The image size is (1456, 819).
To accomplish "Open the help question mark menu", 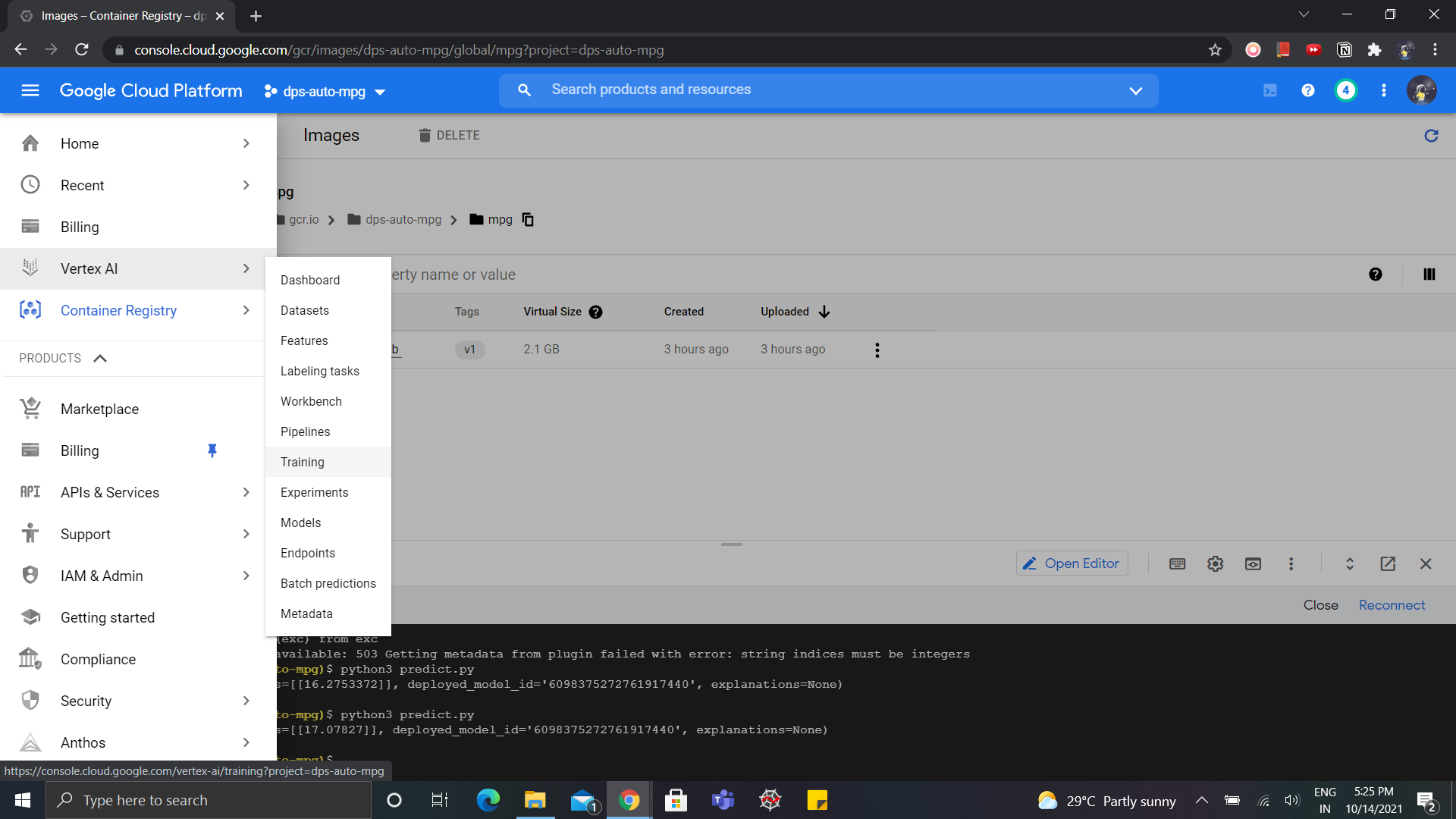I will click(x=1308, y=91).
